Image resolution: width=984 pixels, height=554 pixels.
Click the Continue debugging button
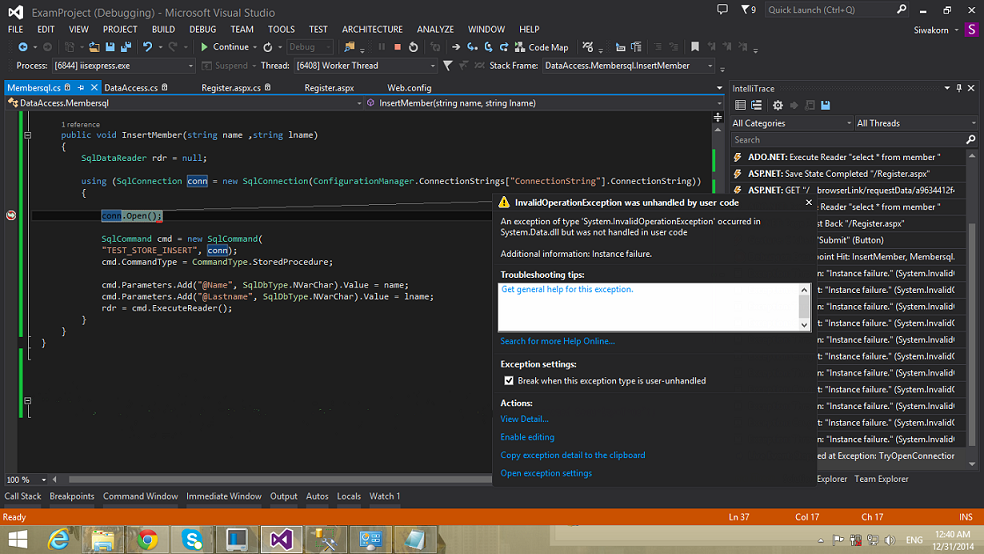225,47
